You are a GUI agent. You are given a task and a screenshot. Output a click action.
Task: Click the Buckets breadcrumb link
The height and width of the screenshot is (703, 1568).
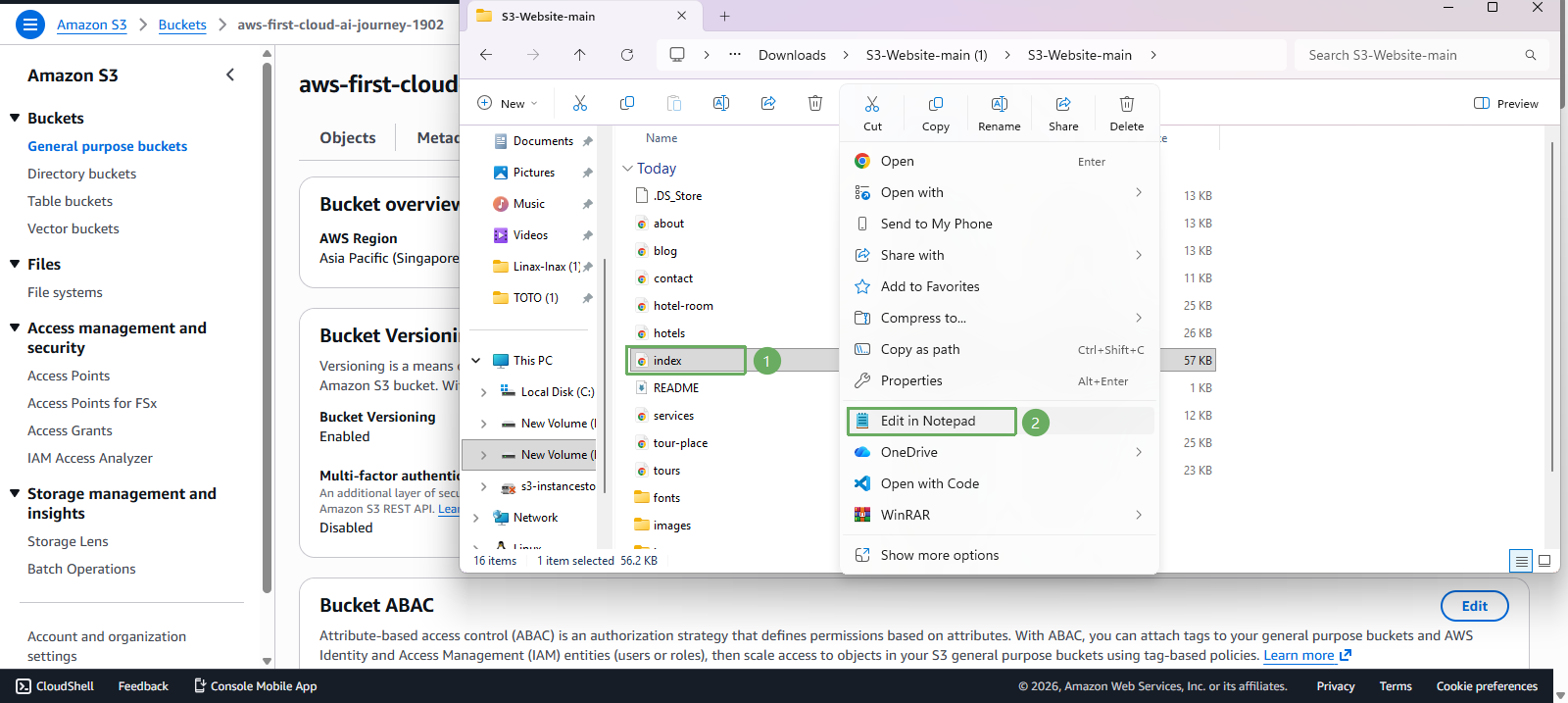click(182, 25)
